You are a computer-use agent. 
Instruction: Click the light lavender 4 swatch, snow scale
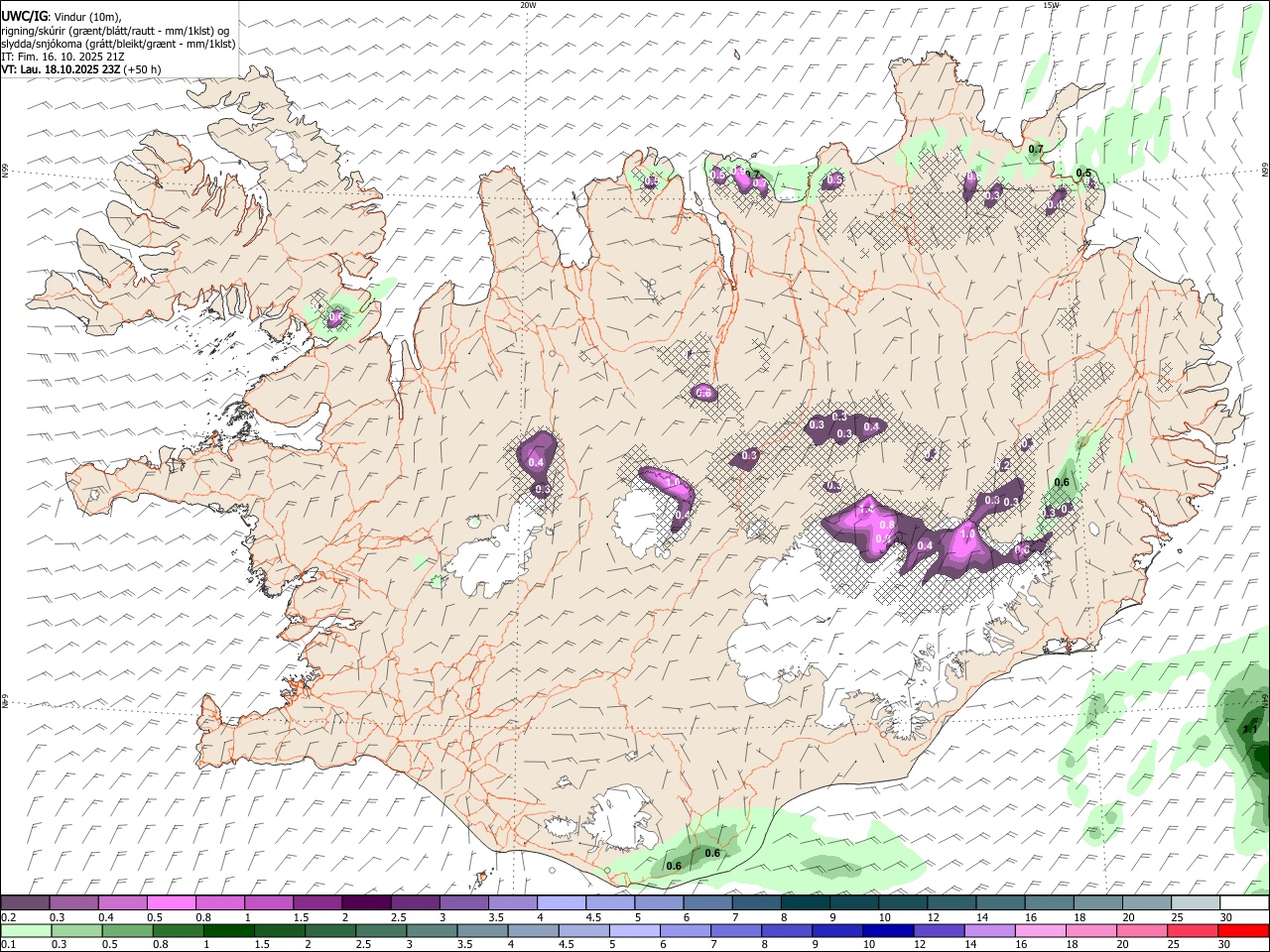click(561, 902)
